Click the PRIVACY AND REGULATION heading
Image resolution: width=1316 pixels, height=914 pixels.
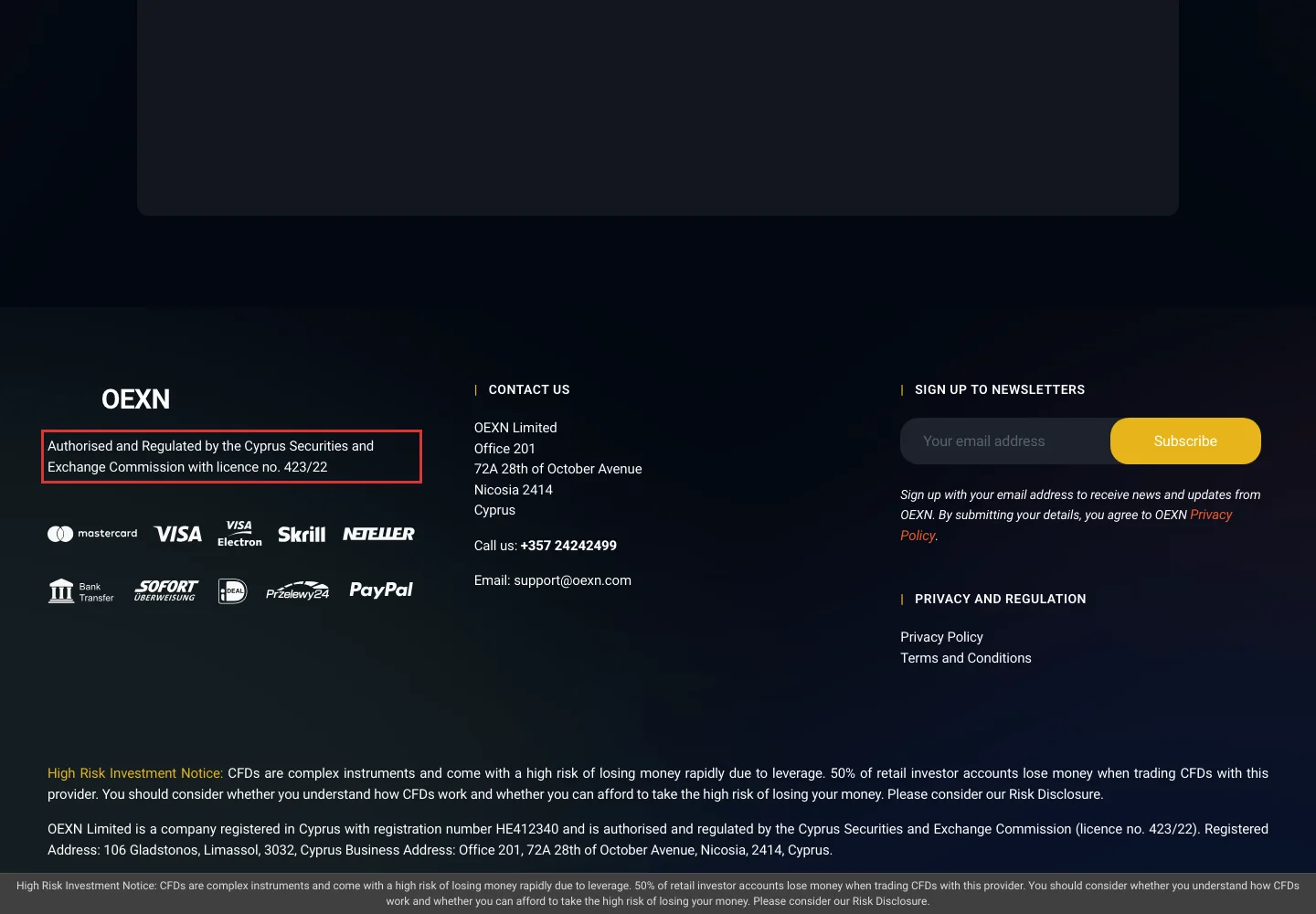coord(1001,599)
